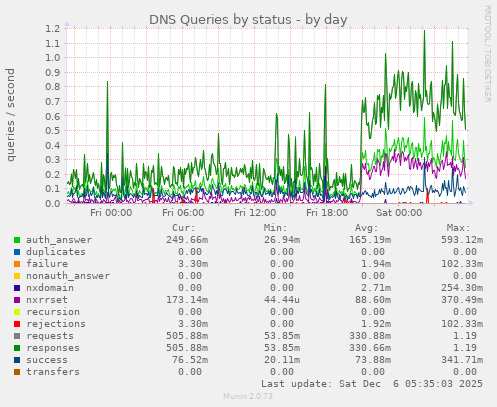The width and height of the screenshot is (497, 407).
Task: Click auth_answer max value 593.12m
Action: click(462, 240)
